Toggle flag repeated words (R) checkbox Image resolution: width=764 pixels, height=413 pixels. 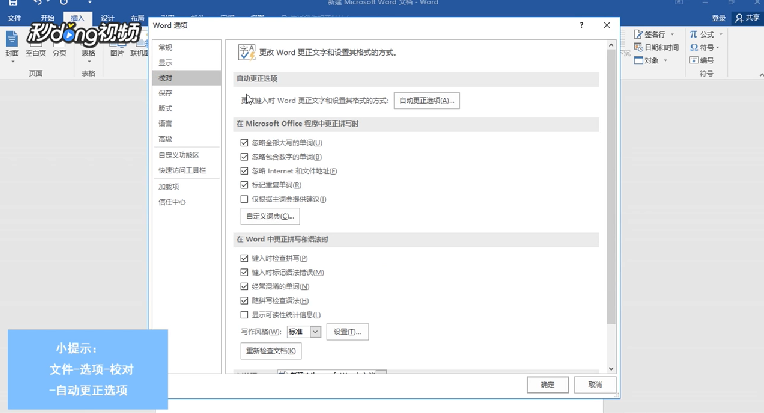pyautogui.click(x=244, y=185)
